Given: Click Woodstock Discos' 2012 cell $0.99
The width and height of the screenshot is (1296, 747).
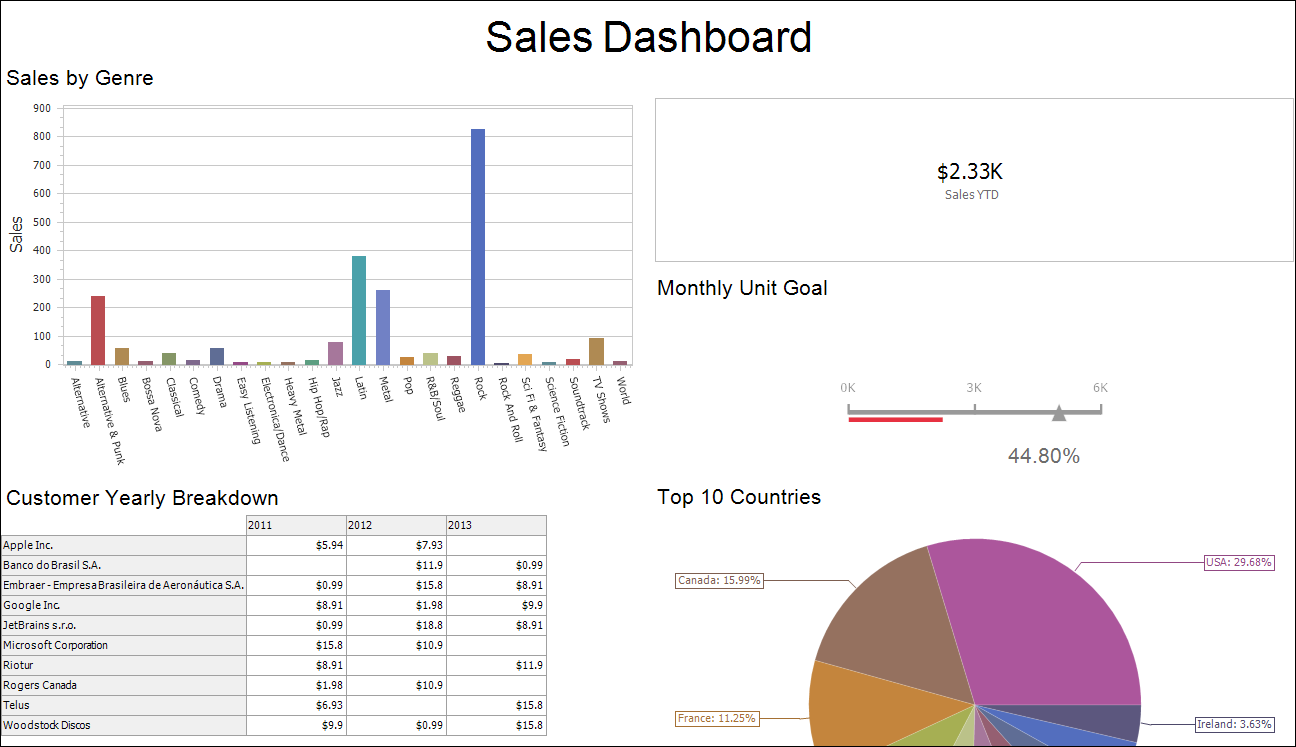Looking at the screenshot, I should click(396, 725).
